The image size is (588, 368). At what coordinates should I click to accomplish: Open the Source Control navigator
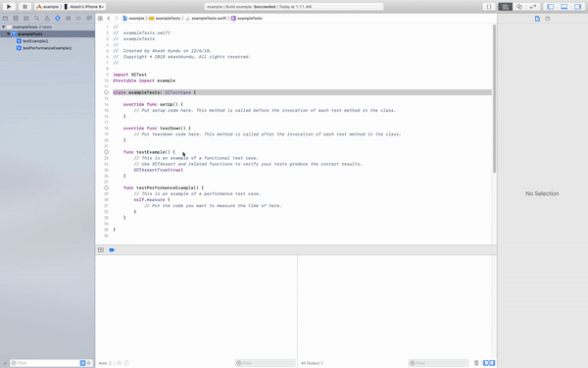[16, 18]
